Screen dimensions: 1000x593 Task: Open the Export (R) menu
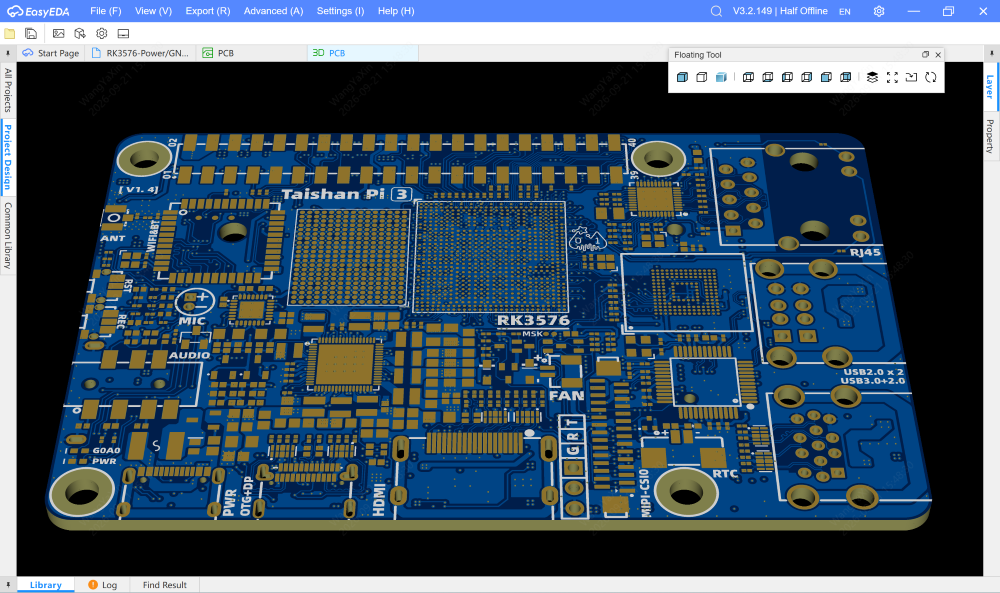tap(208, 11)
